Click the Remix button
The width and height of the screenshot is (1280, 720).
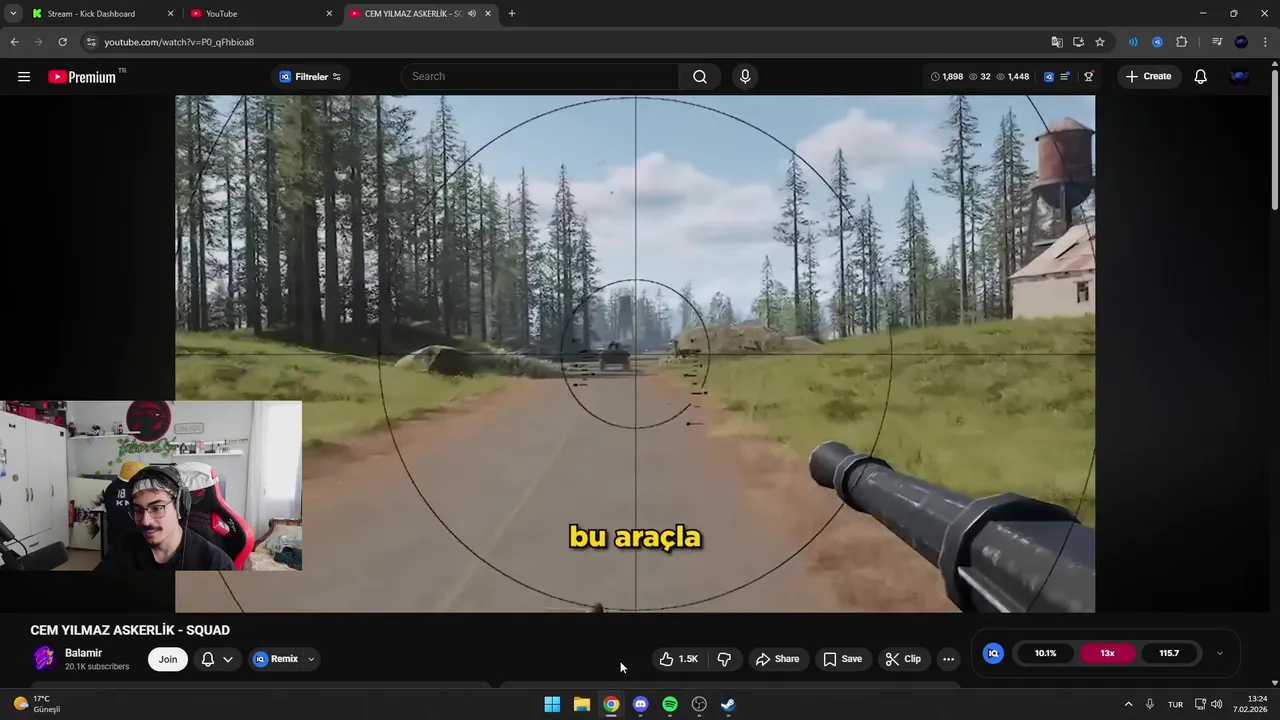pyautogui.click(x=276, y=659)
